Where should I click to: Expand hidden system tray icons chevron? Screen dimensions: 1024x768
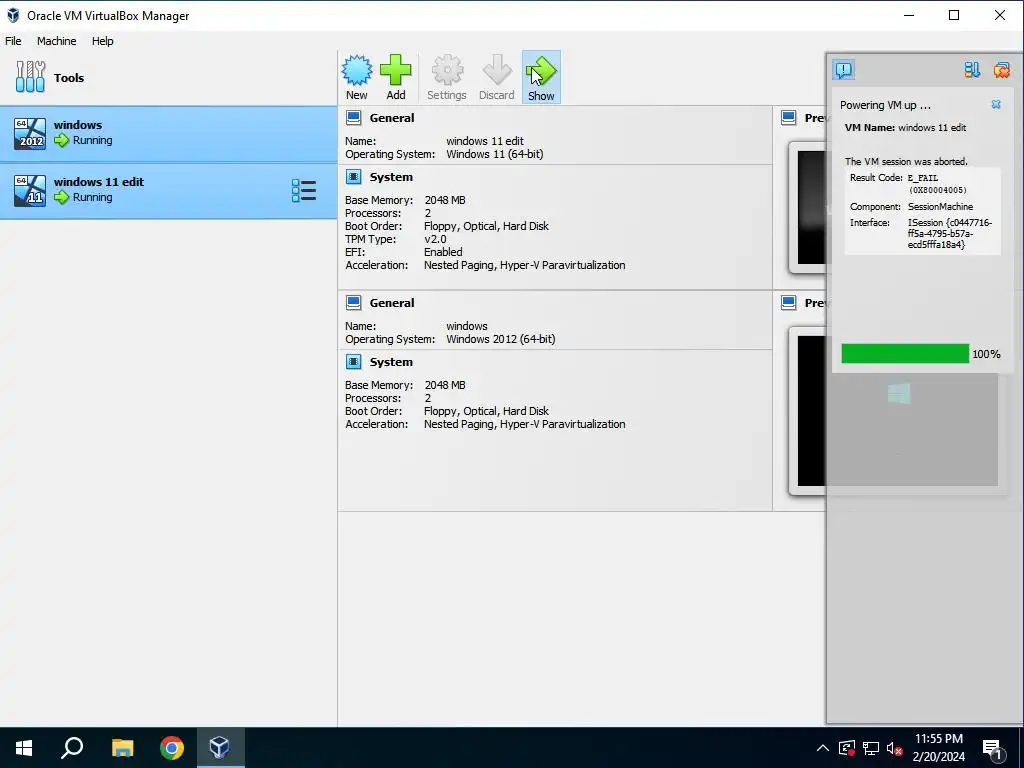click(x=823, y=748)
